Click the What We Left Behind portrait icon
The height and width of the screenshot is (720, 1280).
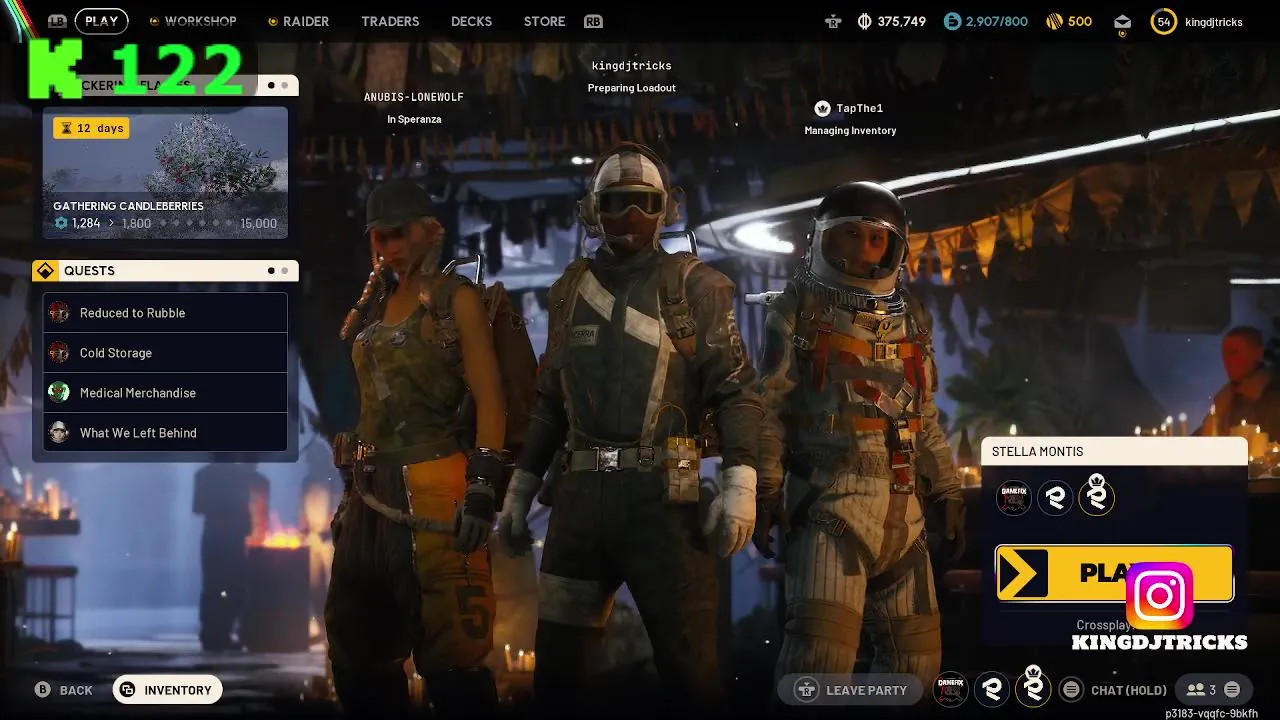pyautogui.click(x=59, y=433)
